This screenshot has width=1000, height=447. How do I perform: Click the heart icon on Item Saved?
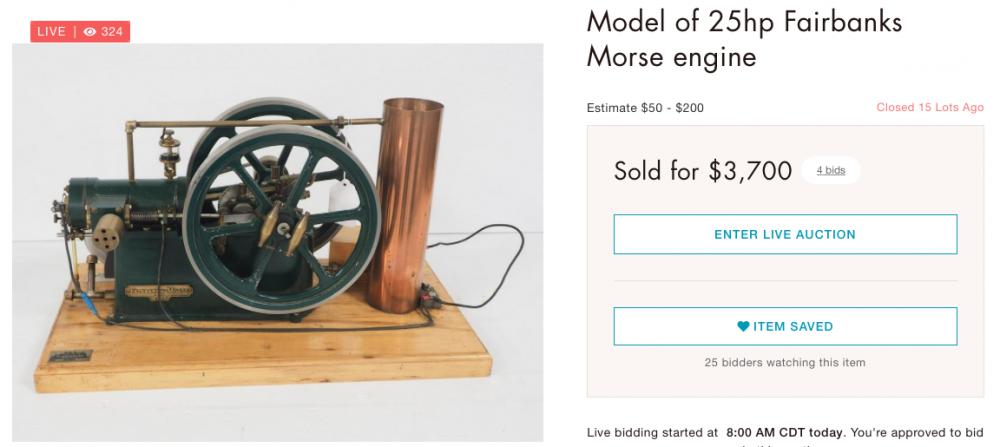tap(743, 326)
